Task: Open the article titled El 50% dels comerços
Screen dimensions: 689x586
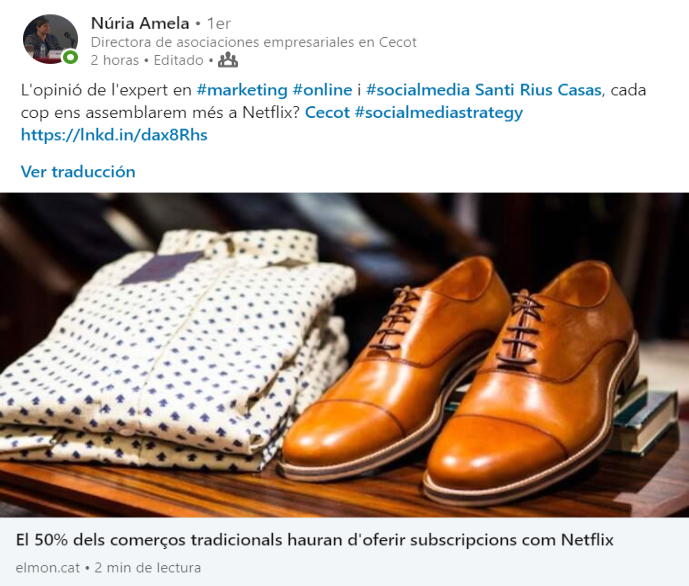Action: pos(315,540)
